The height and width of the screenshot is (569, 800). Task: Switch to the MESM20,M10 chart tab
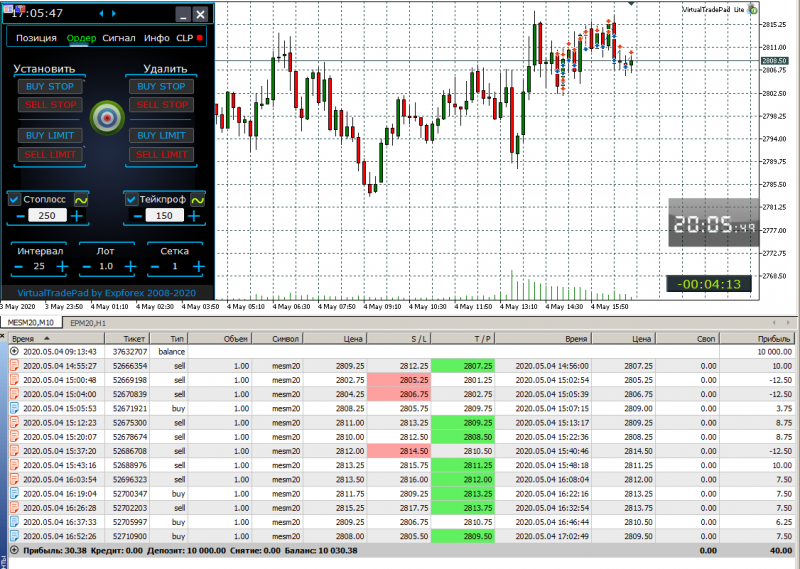pyautogui.click(x=31, y=323)
